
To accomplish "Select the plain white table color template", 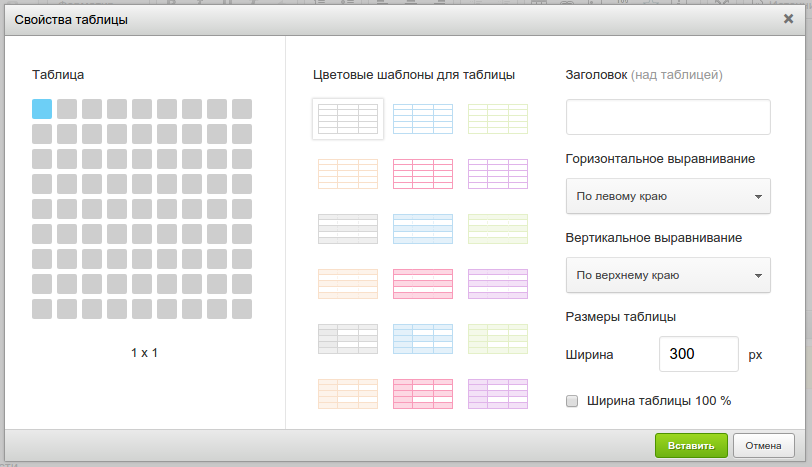I will click(x=348, y=119).
